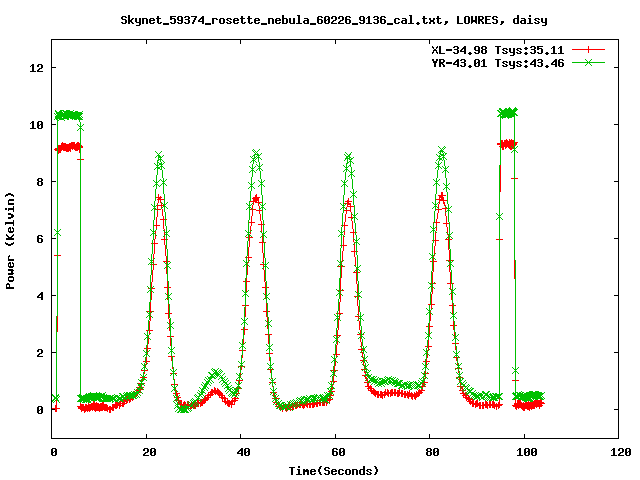Click the y-axis tick label 4
This screenshot has width=640, height=480.
pyautogui.click(x=40, y=296)
